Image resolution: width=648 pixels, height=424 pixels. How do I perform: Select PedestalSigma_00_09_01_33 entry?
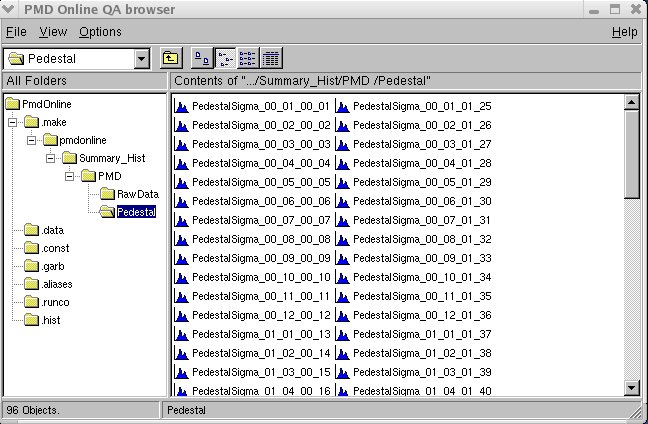tap(414, 258)
